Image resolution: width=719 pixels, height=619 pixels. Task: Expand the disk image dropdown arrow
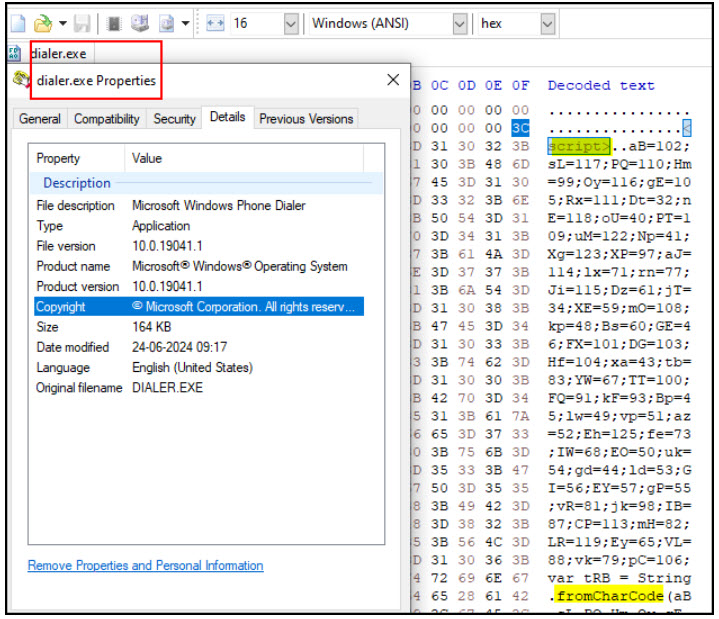(185, 23)
